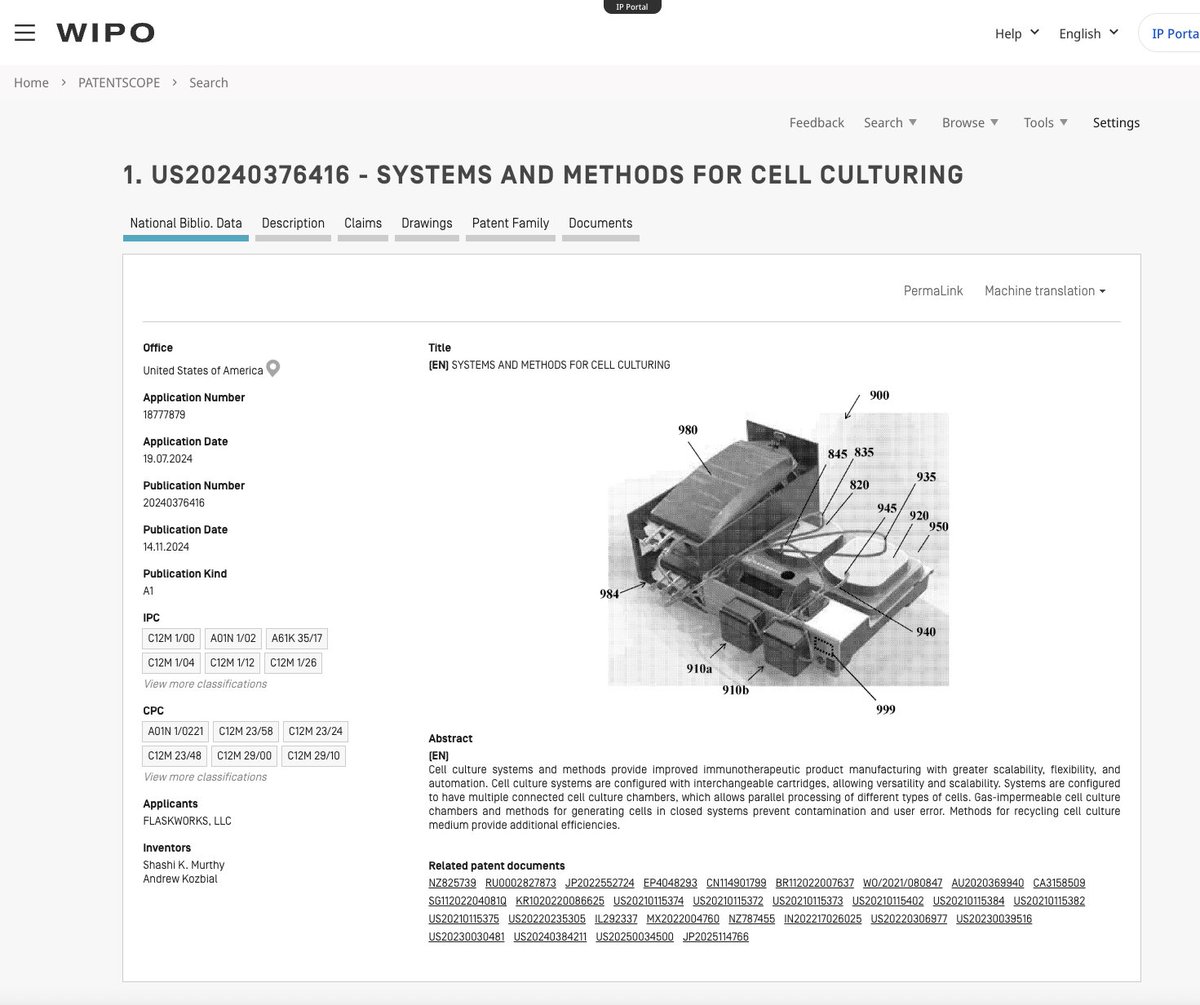Click the location pin beside United States of America
The image size is (1200, 1005).
pos(273,369)
